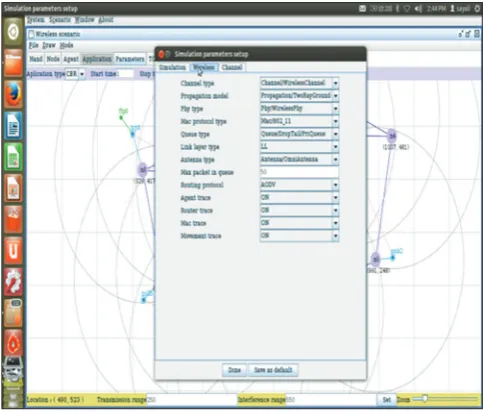Open the Files manager in the dock
Screen dimensions: 483x413
click(13, 62)
